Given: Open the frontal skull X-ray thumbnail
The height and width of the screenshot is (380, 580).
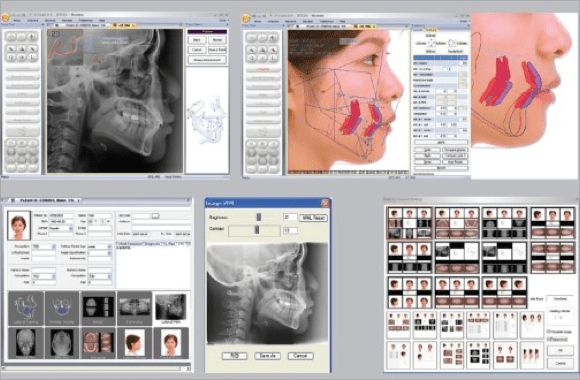Looking at the screenshot, I should click(26, 343).
